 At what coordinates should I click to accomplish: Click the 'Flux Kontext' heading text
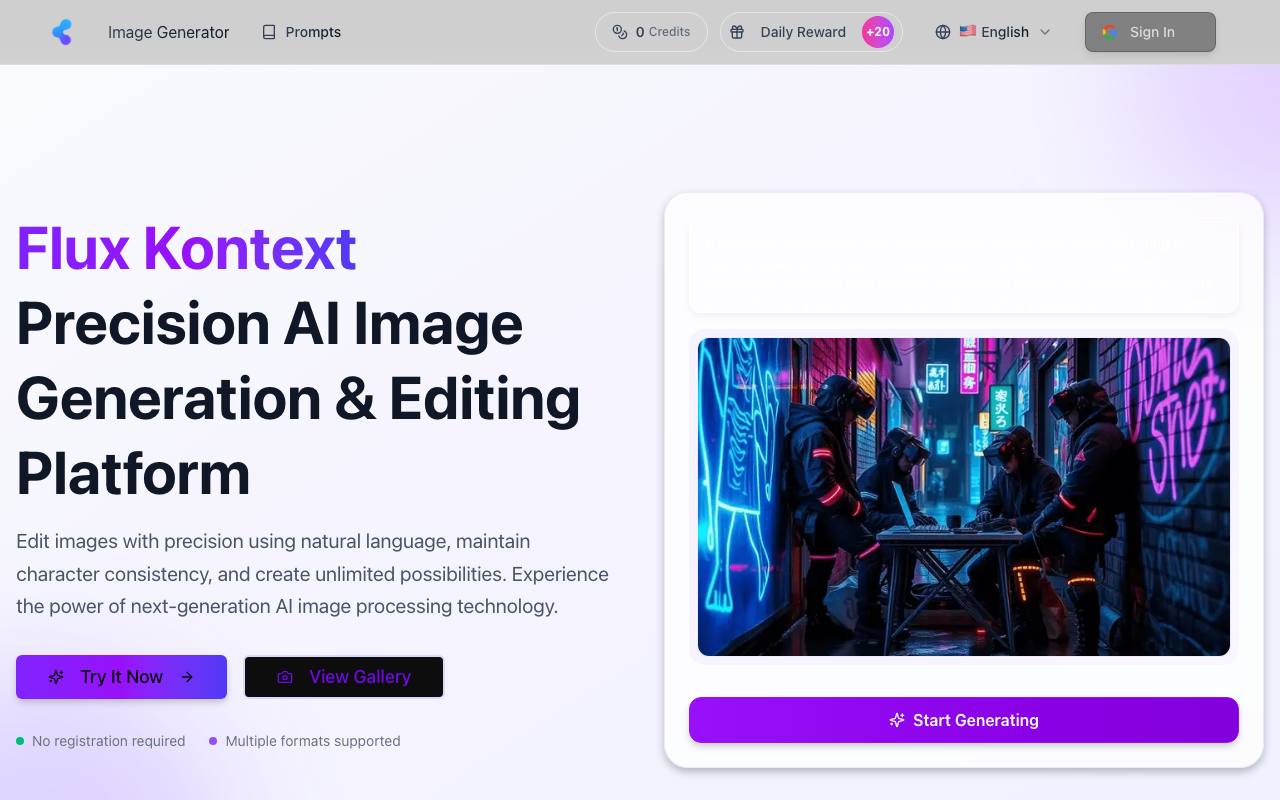pos(187,248)
